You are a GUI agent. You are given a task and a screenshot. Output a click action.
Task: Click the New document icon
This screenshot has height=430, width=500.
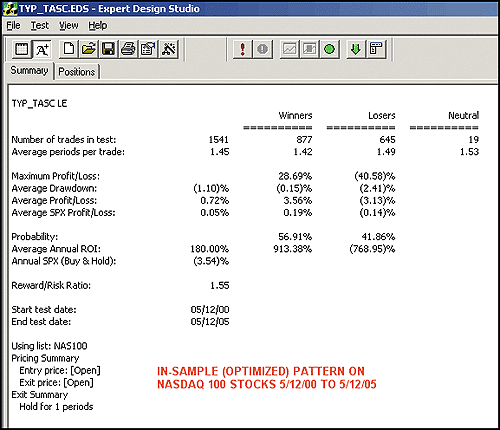pyautogui.click(x=69, y=49)
